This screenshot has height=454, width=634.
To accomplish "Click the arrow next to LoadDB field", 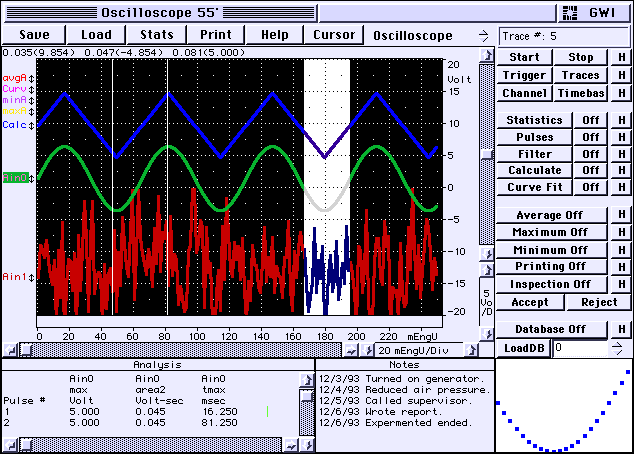I will [x=617, y=347].
